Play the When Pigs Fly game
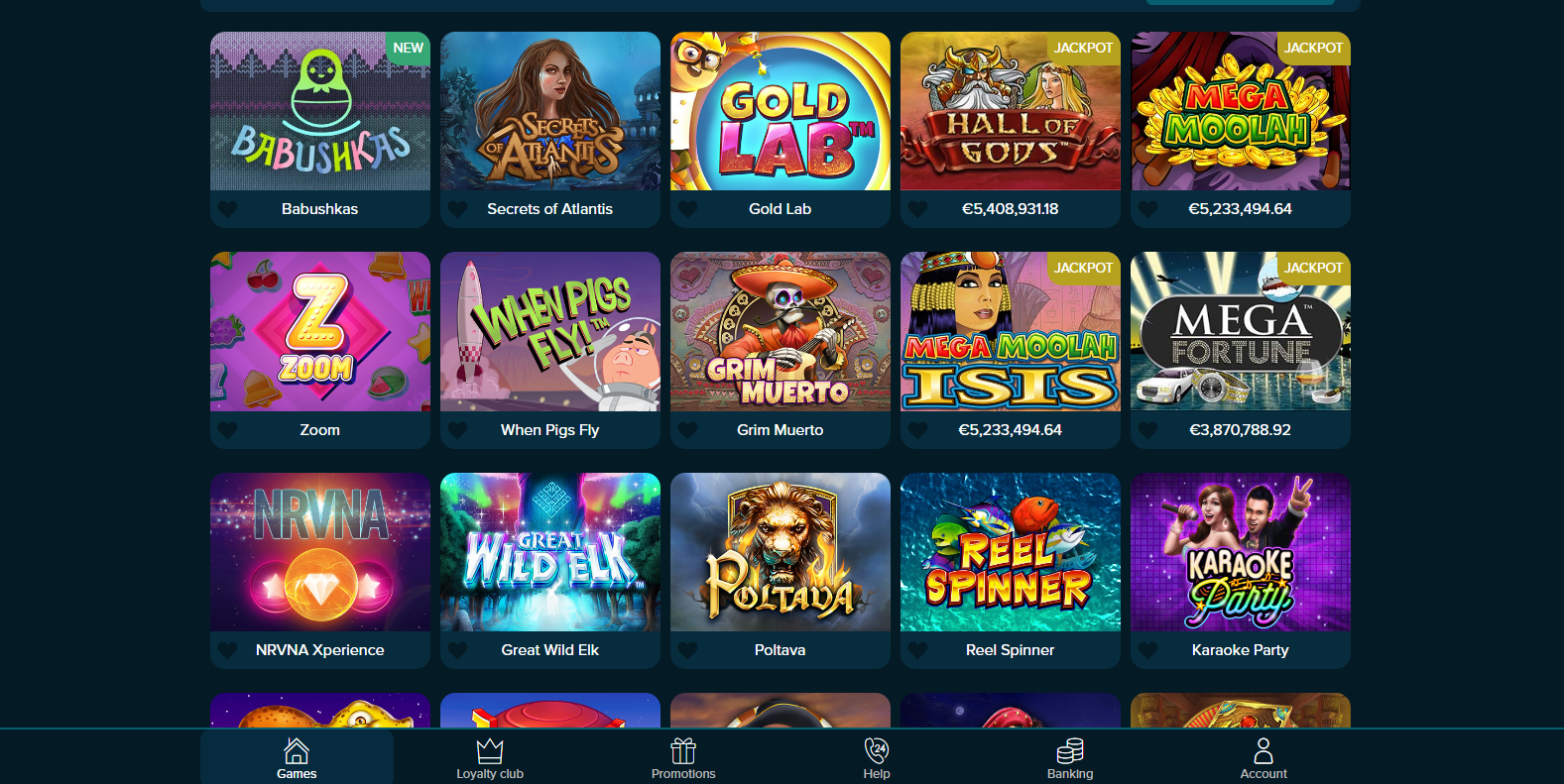 (550, 331)
